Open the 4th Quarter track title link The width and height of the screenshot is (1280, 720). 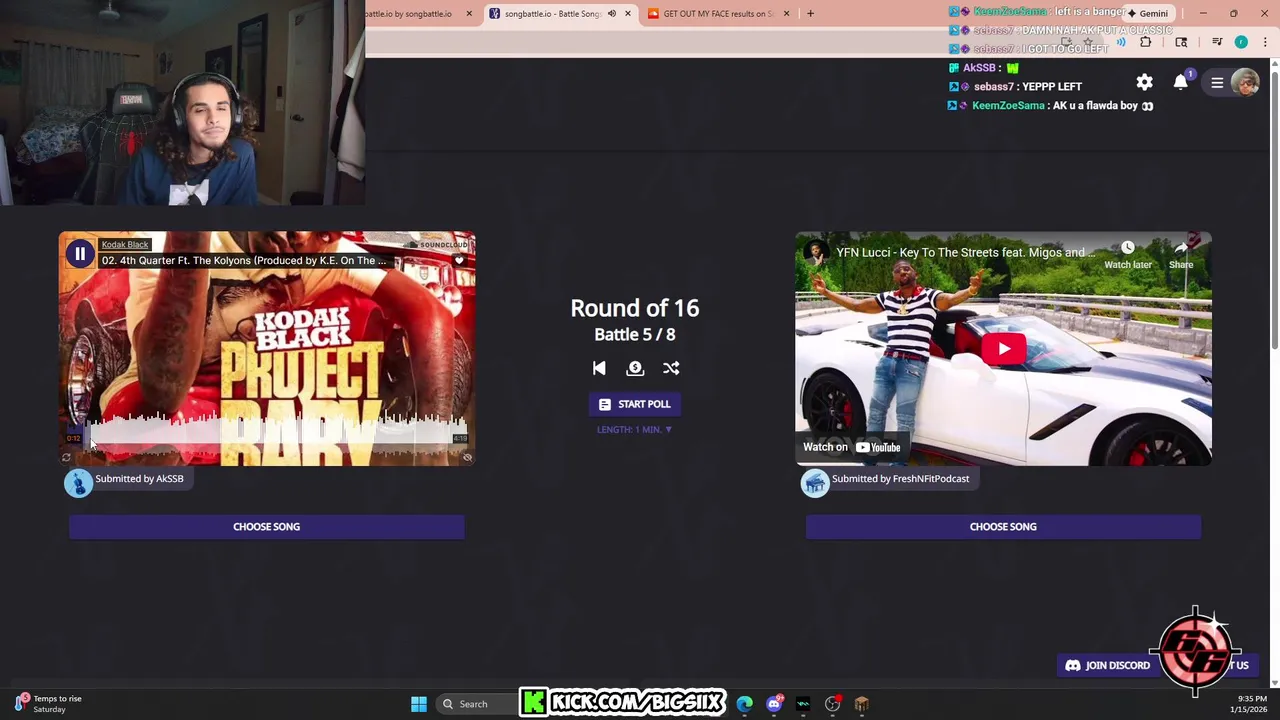point(243,260)
